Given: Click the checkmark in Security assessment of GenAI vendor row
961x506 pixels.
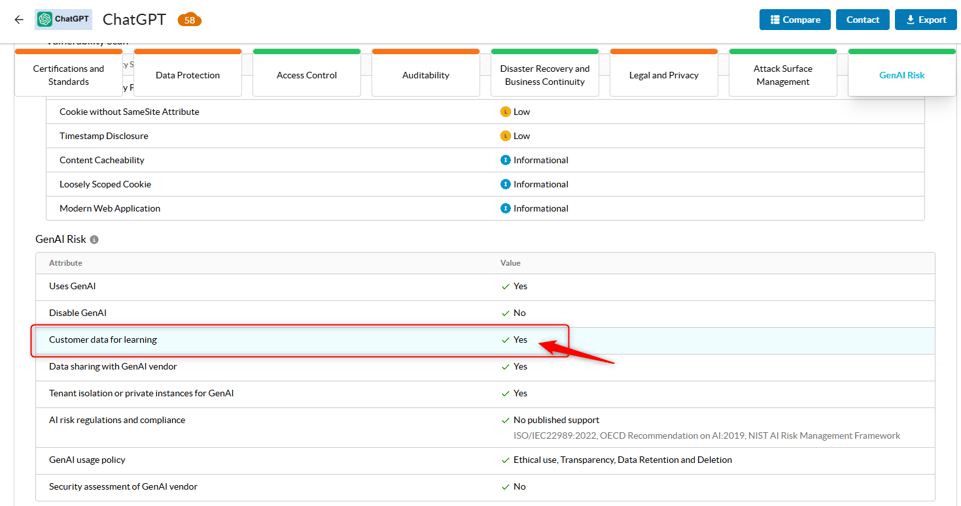Looking at the screenshot, I should coord(505,487).
